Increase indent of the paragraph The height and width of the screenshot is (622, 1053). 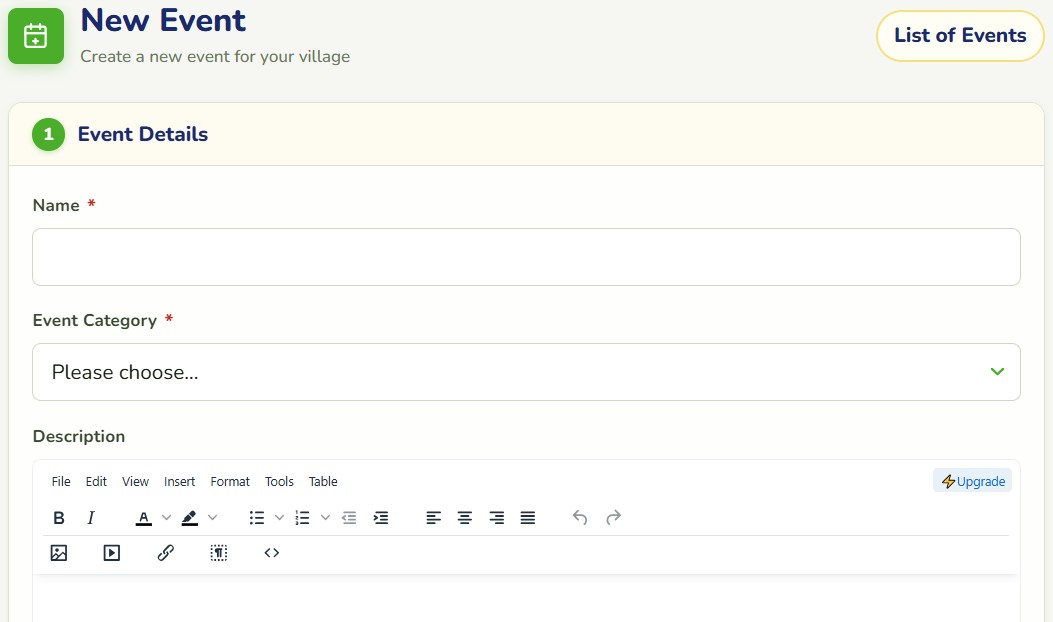(381, 518)
